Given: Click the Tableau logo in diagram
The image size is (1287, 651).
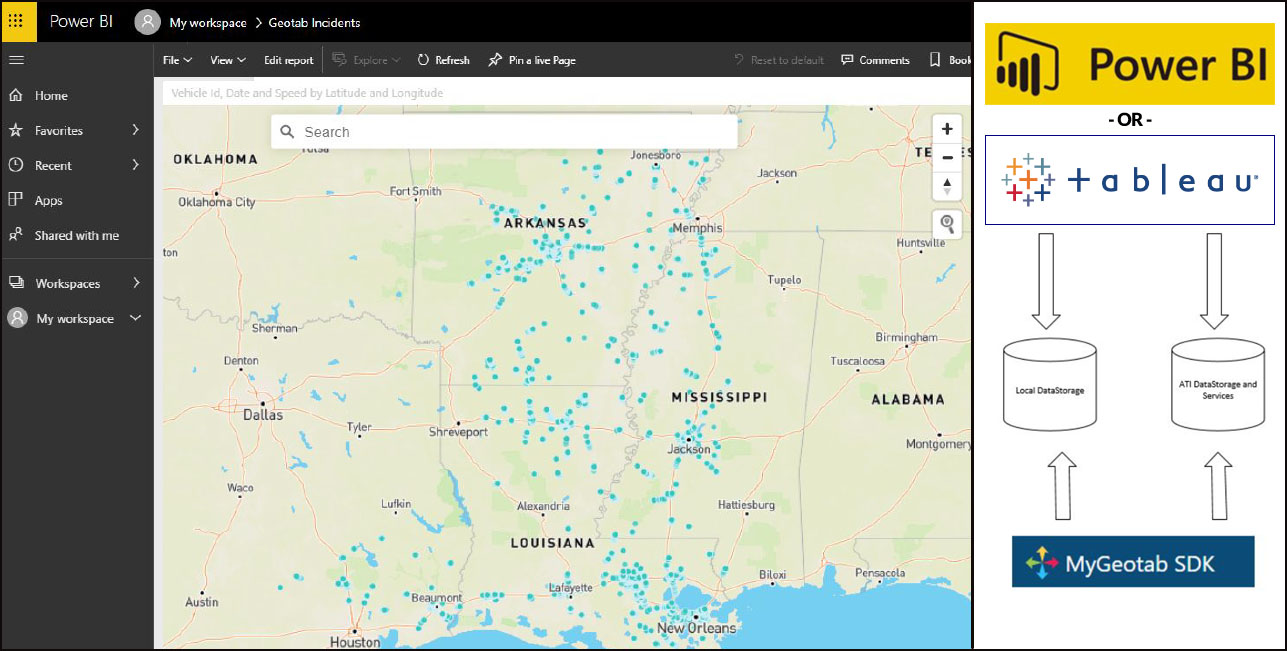Looking at the screenshot, I should 1130,180.
